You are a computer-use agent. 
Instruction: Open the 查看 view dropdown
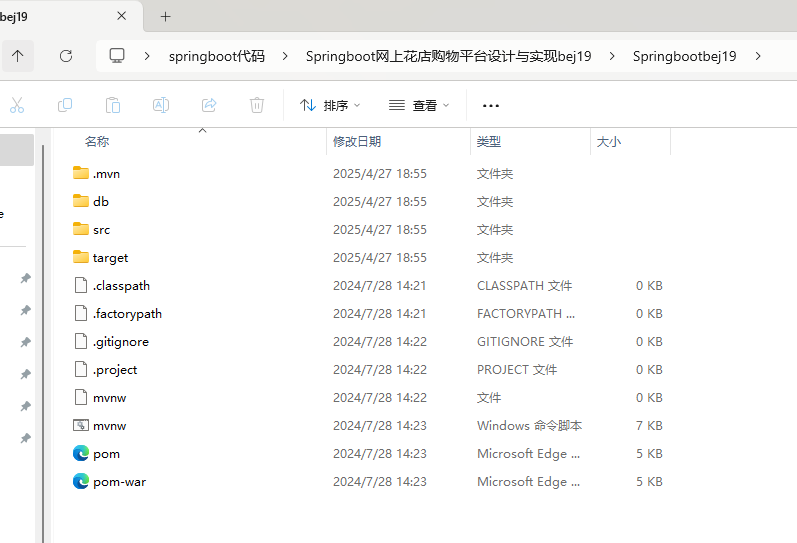(x=419, y=105)
